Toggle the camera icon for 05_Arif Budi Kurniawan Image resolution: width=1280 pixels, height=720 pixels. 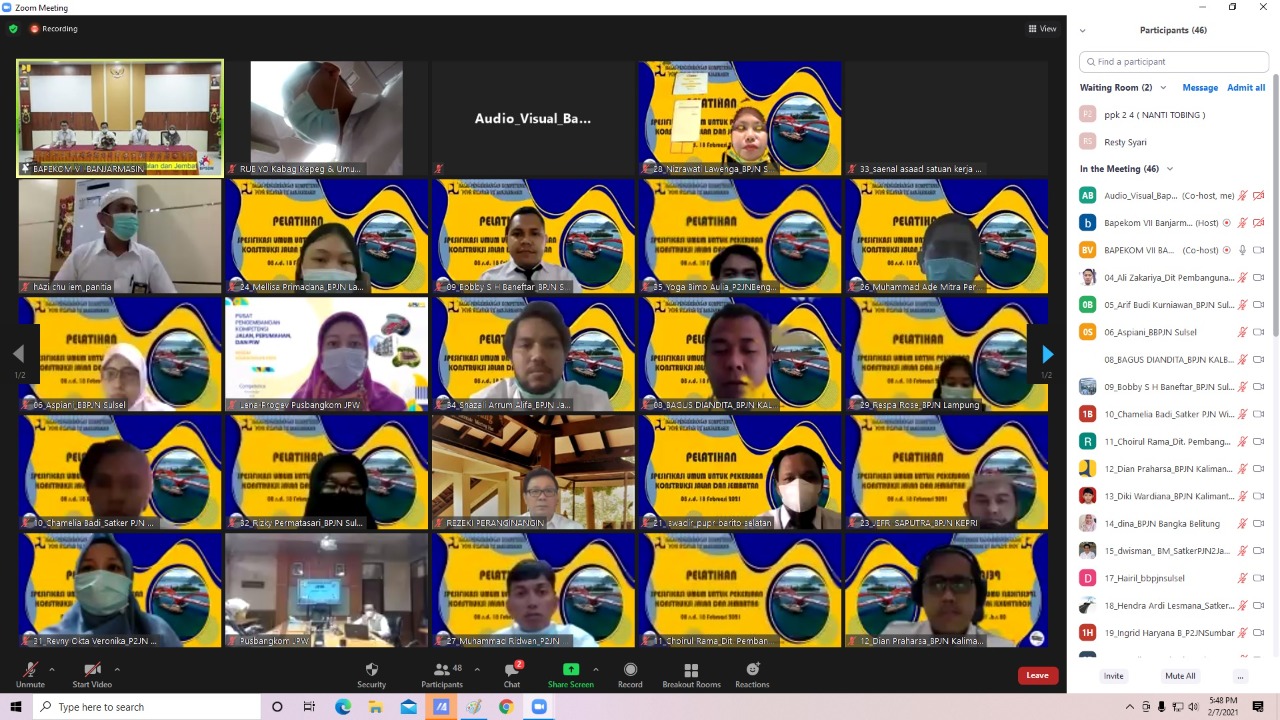click(1259, 304)
